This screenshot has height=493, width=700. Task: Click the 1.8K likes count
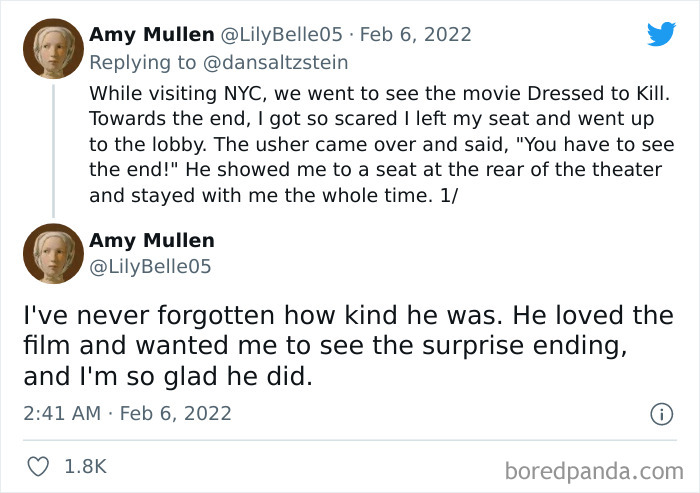coord(85,466)
